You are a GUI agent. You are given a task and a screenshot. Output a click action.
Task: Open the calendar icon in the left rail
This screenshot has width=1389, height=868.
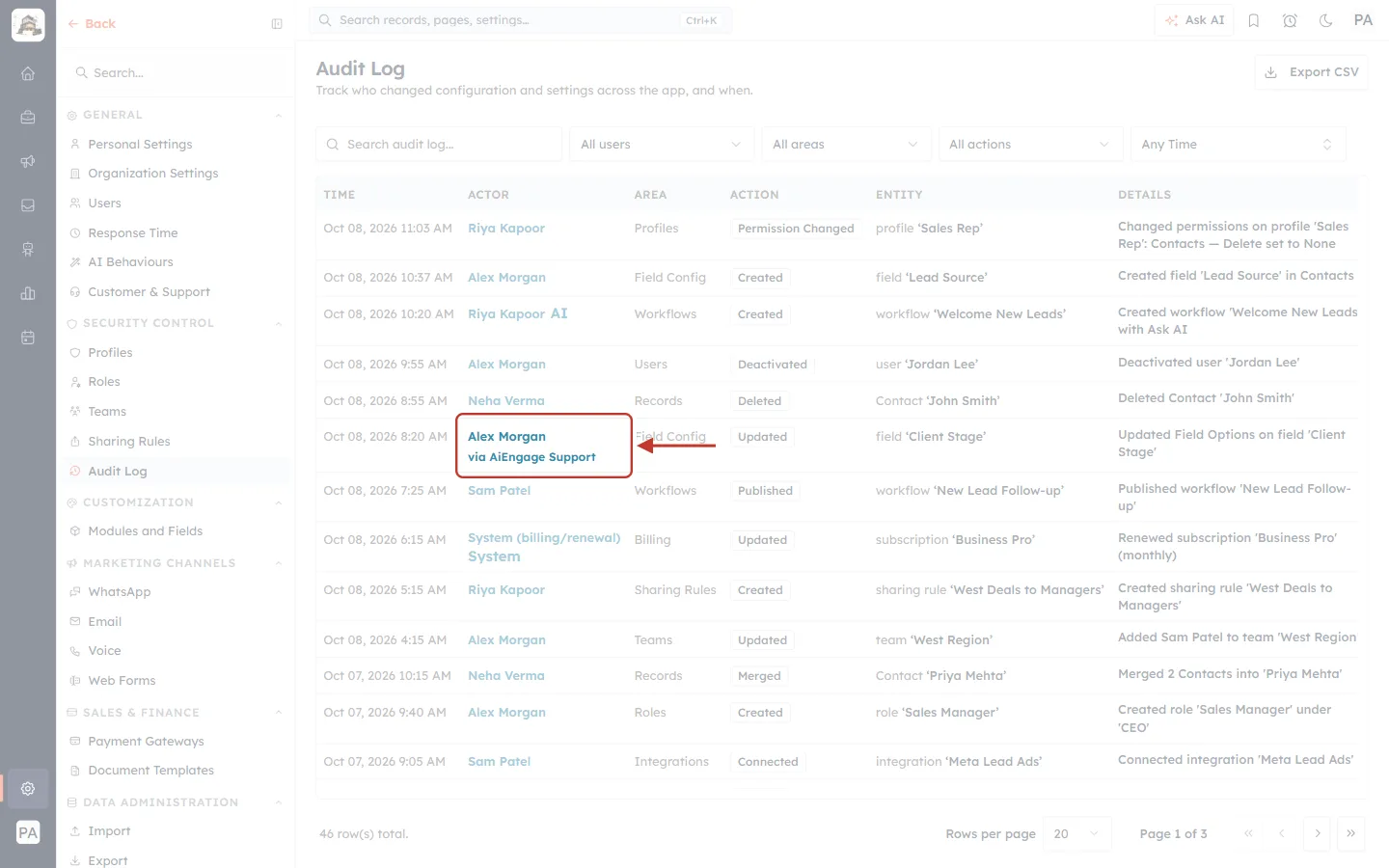click(x=28, y=338)
